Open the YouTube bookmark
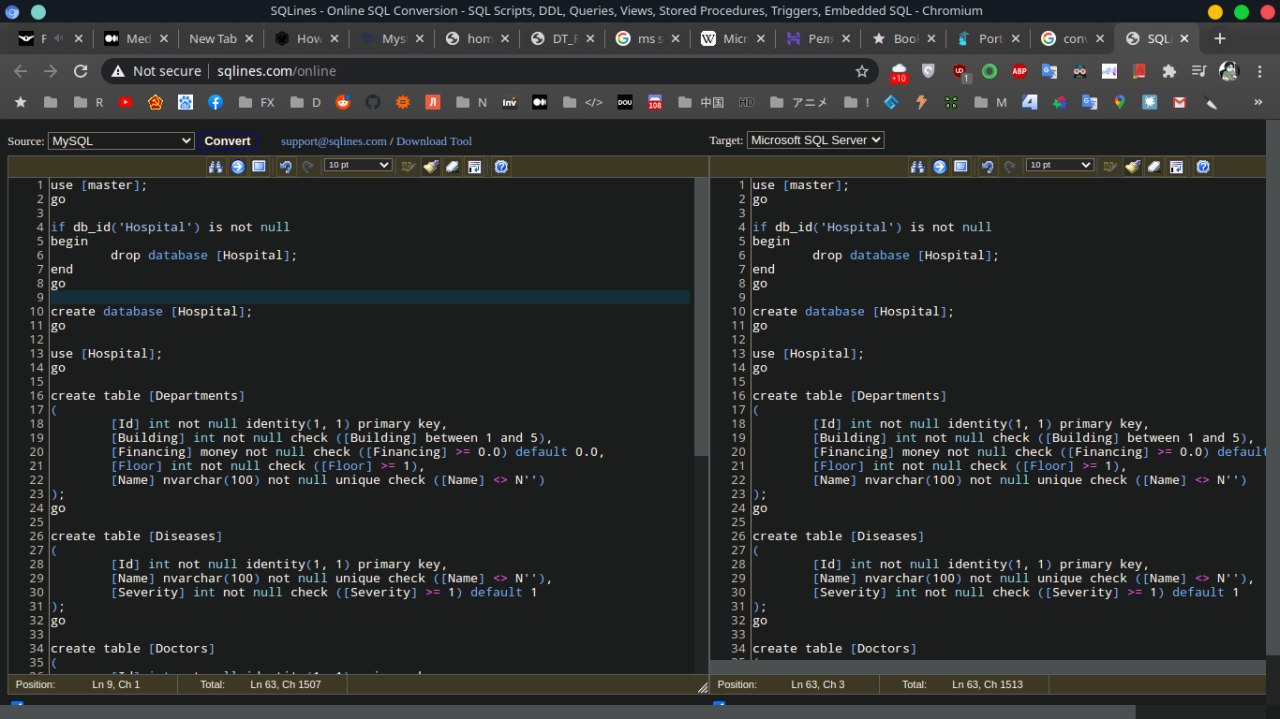 (125, 102)
